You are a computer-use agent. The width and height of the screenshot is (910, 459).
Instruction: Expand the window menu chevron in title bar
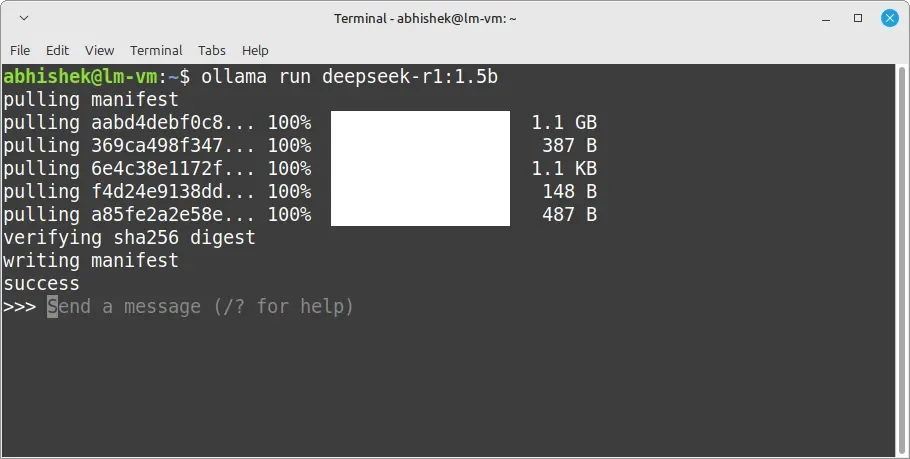(24, 18)
